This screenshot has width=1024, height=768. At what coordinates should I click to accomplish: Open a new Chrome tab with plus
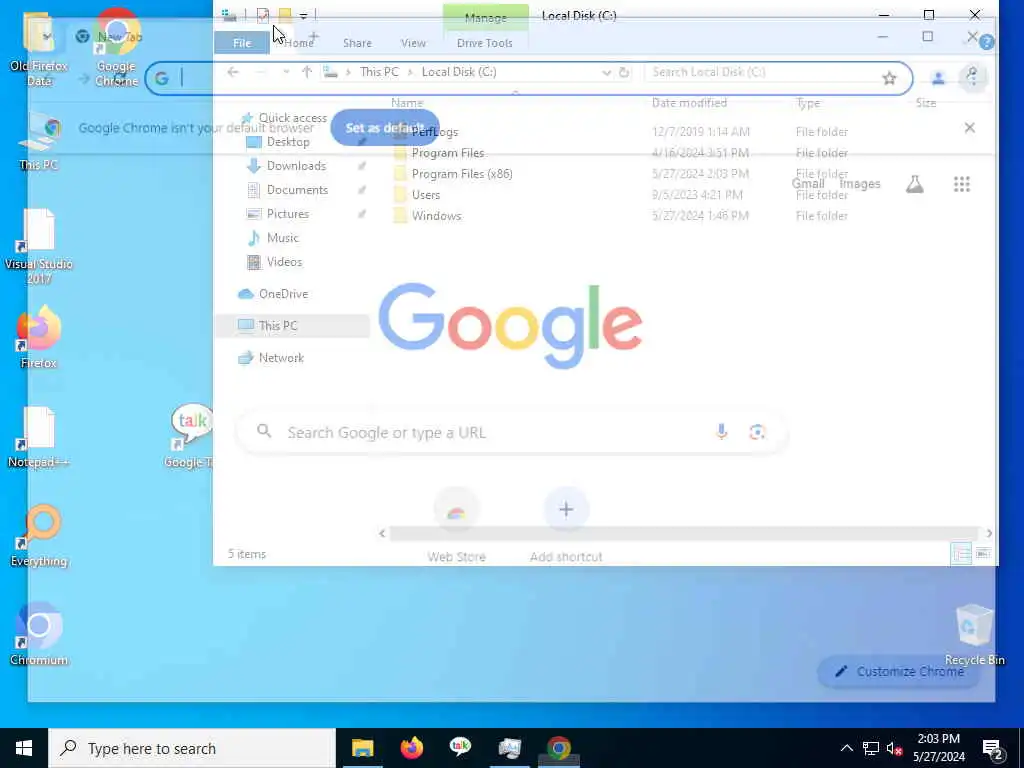[x=314, y=37]
